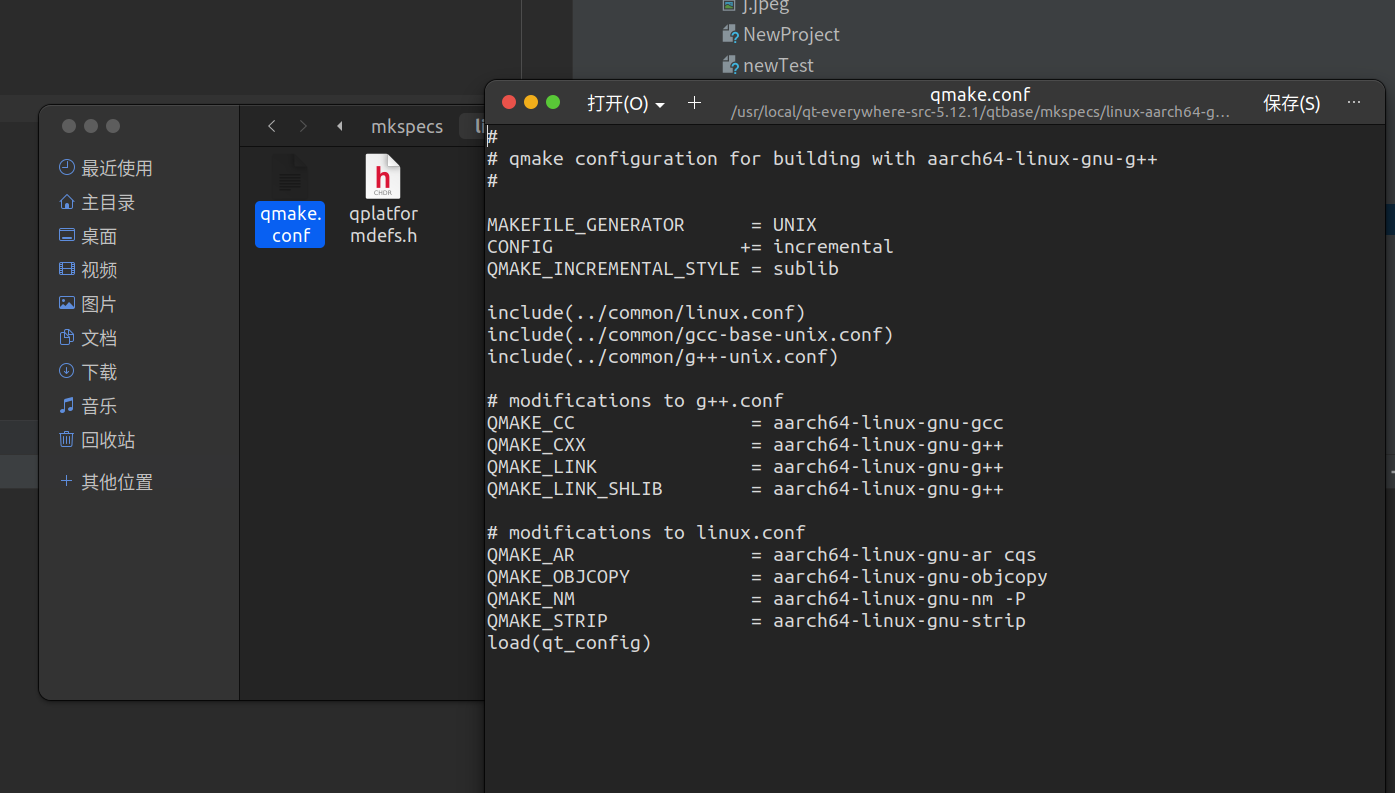
Task: Click the file path subtitle in the header
Action: coord(980,113)
